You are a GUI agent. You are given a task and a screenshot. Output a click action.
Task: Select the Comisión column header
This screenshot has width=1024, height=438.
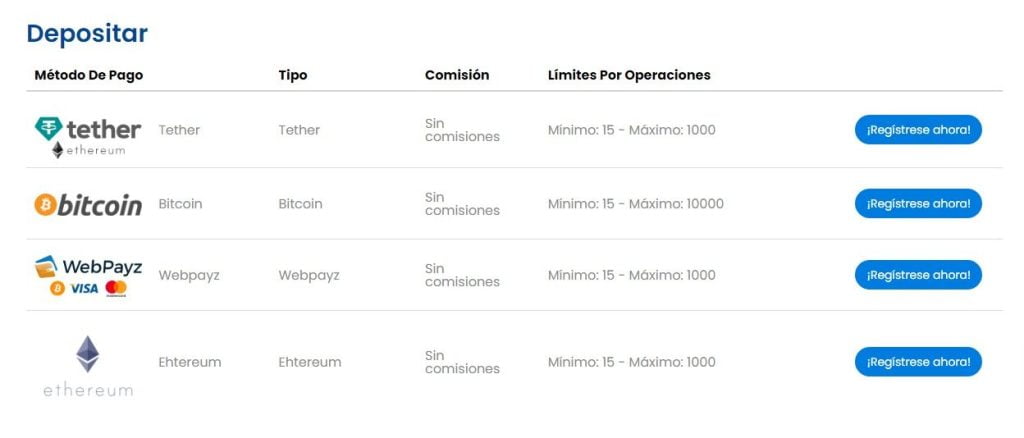pyautogui.click(x=456, y=75)
